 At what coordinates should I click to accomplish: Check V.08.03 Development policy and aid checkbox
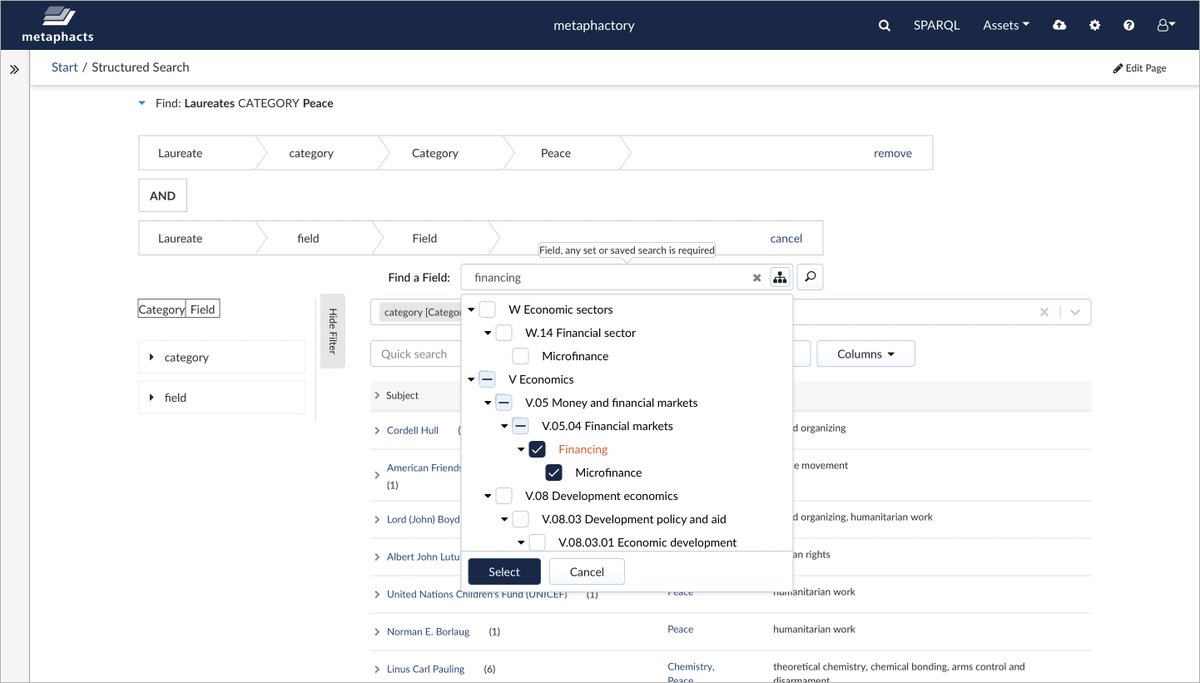tap(520, 519)
